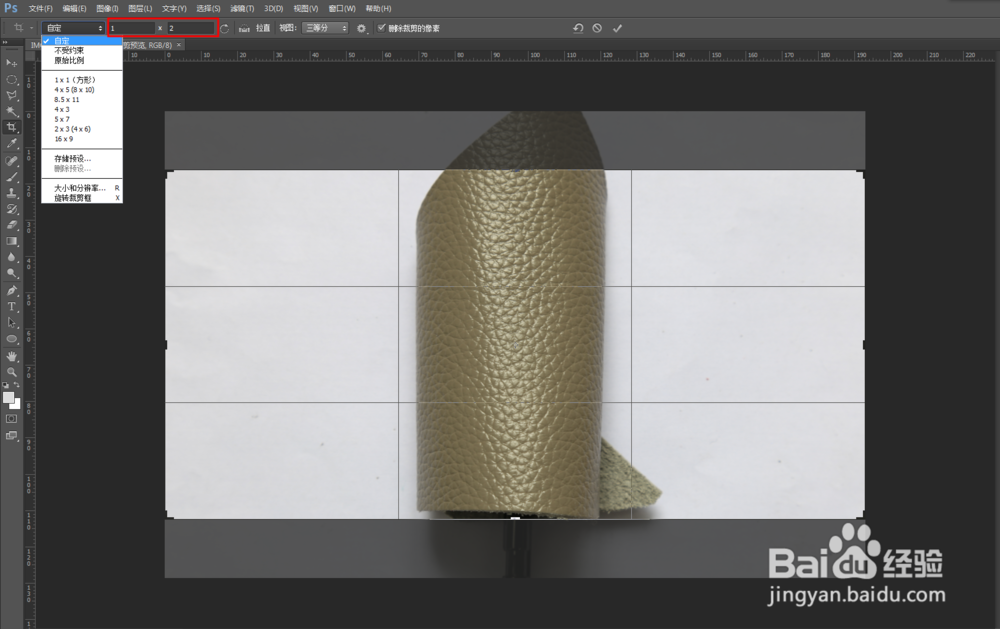Select the Eyedropper tool
The width and height of the screenshot is (1000, 629).
(11, 144)
